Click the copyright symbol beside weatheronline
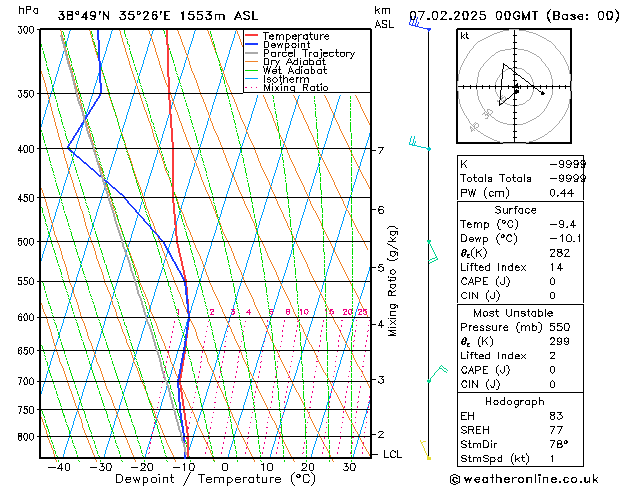 tap(456, 478)
